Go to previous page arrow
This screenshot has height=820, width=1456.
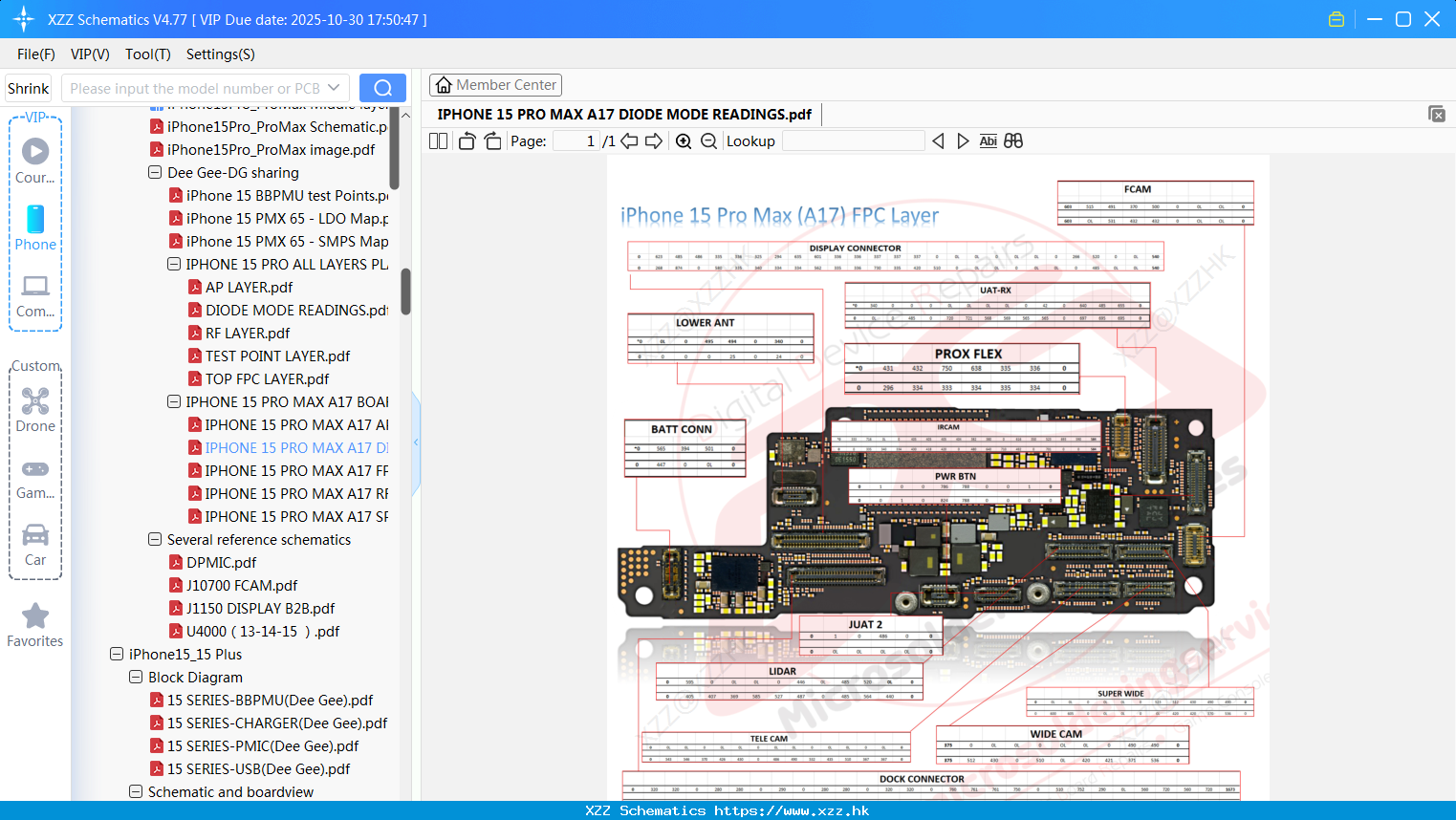pyautogui.click(x=629, y=140)
